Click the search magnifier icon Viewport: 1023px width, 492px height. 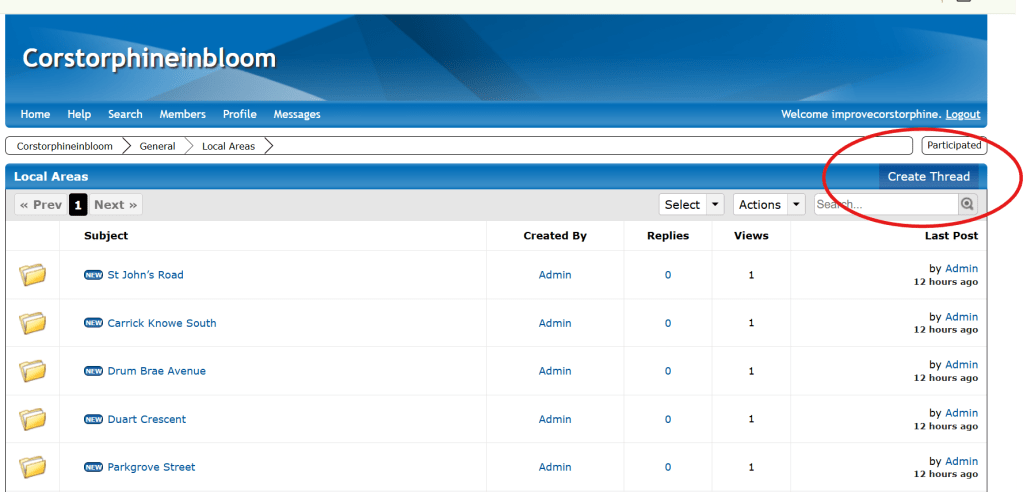tap(968, 204)
